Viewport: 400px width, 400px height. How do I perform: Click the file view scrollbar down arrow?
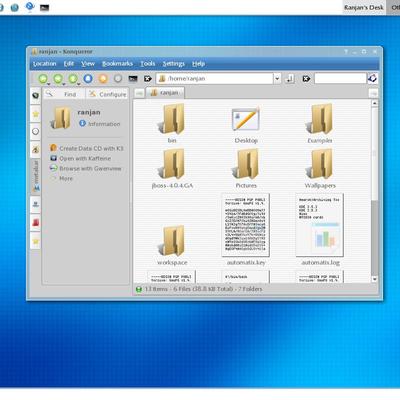click(375, 279)
